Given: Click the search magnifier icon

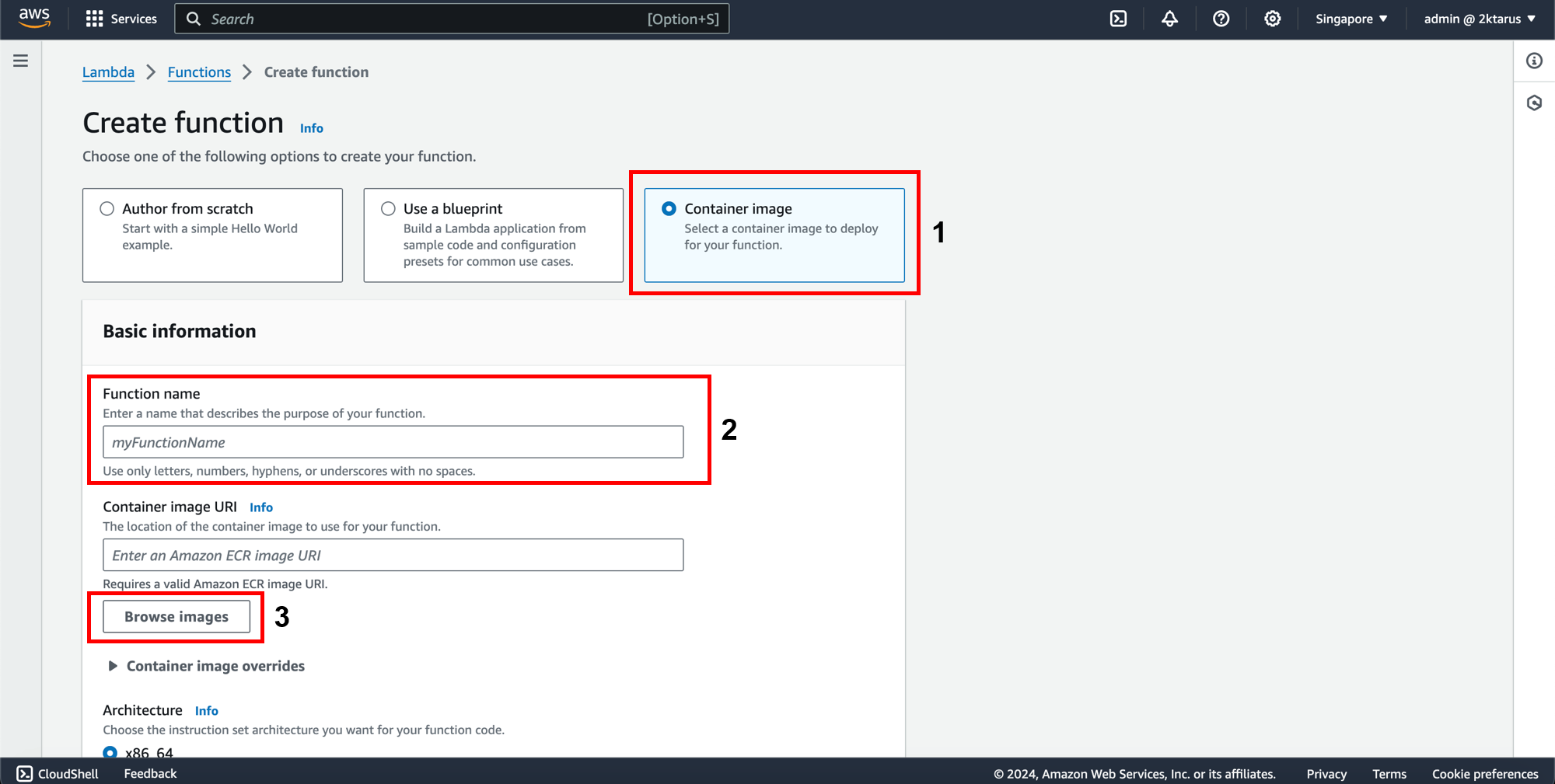Looking at the screenshot, I should (x=194, y=19).
